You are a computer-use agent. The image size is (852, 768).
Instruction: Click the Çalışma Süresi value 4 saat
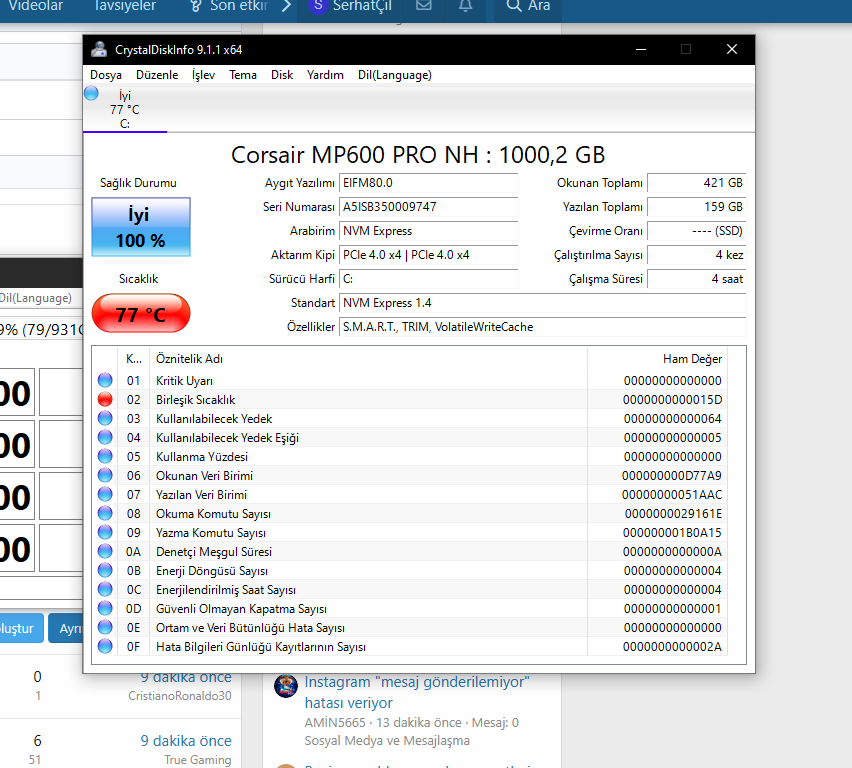click(697, 279)
